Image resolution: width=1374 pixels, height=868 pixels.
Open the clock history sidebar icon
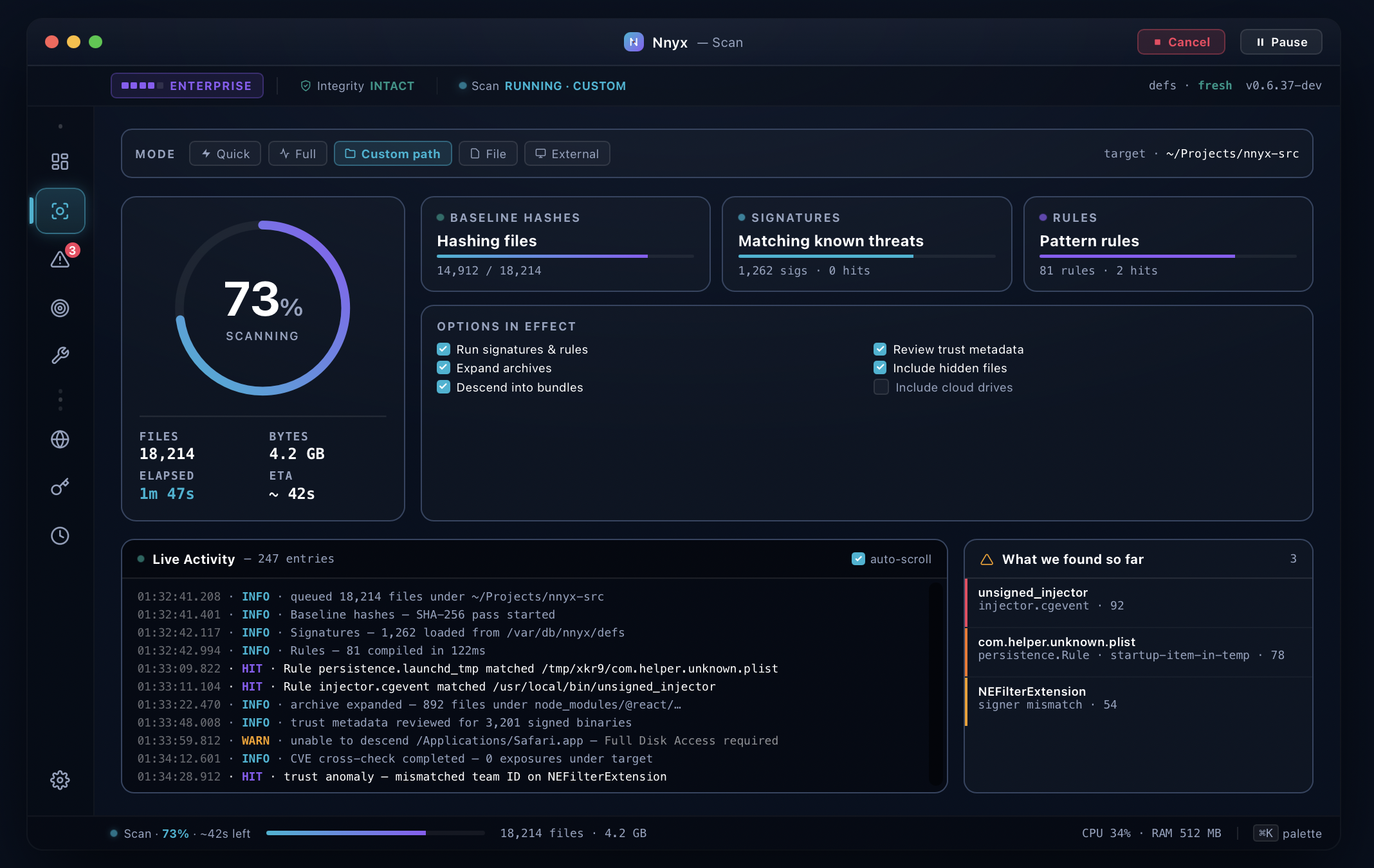60,536
